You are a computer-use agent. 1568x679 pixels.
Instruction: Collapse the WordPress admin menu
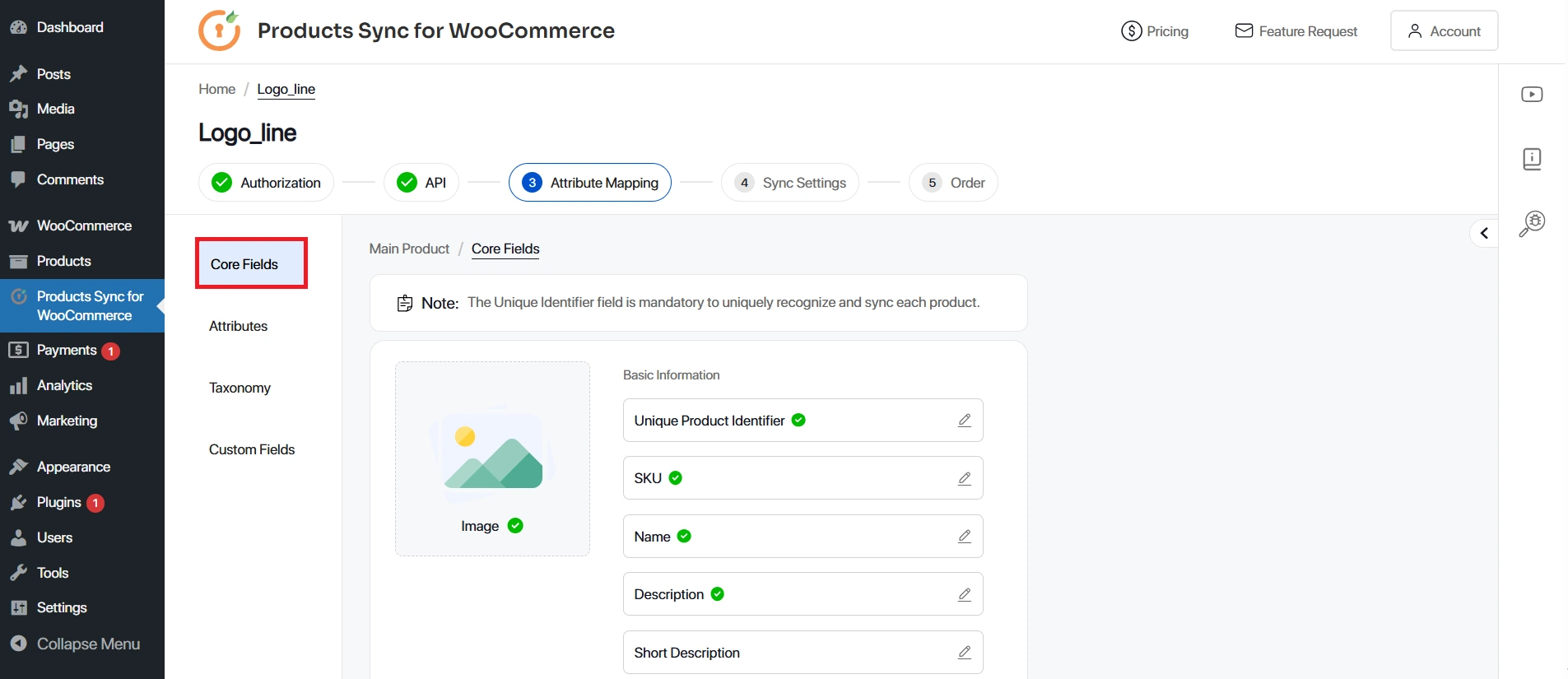tap(82, 644)
